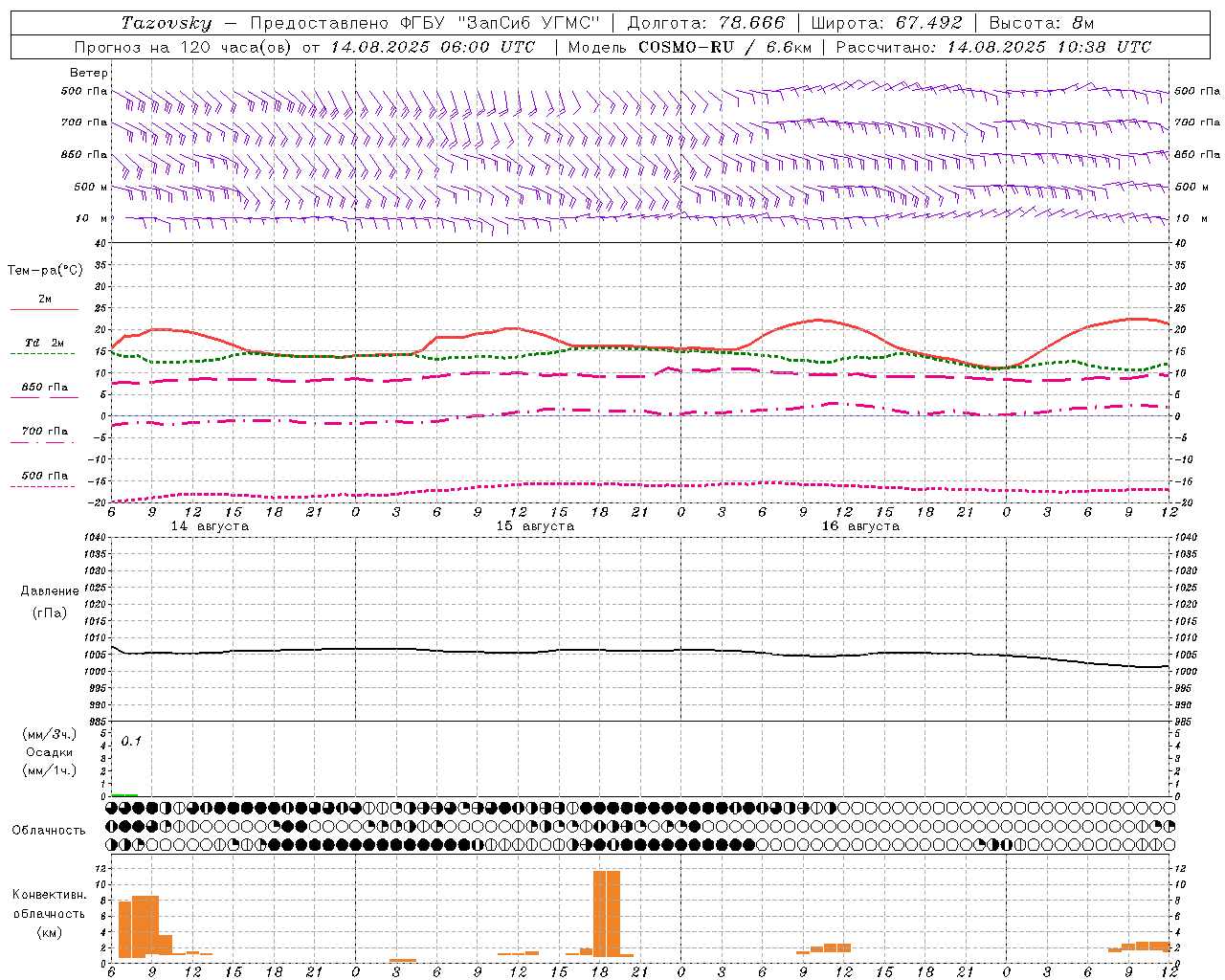This screenshot has width=1225, height=980.
Task: Click the '850 гПа' temperature legend entry
Action: pos(44,387)
